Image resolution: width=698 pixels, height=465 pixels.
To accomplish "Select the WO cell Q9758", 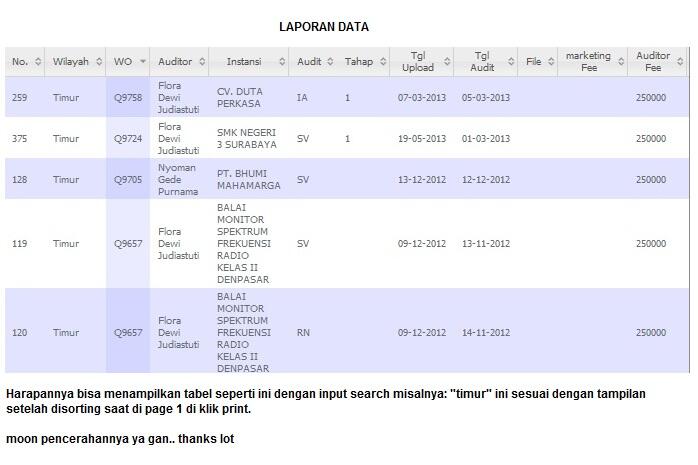I will point(128,97).
